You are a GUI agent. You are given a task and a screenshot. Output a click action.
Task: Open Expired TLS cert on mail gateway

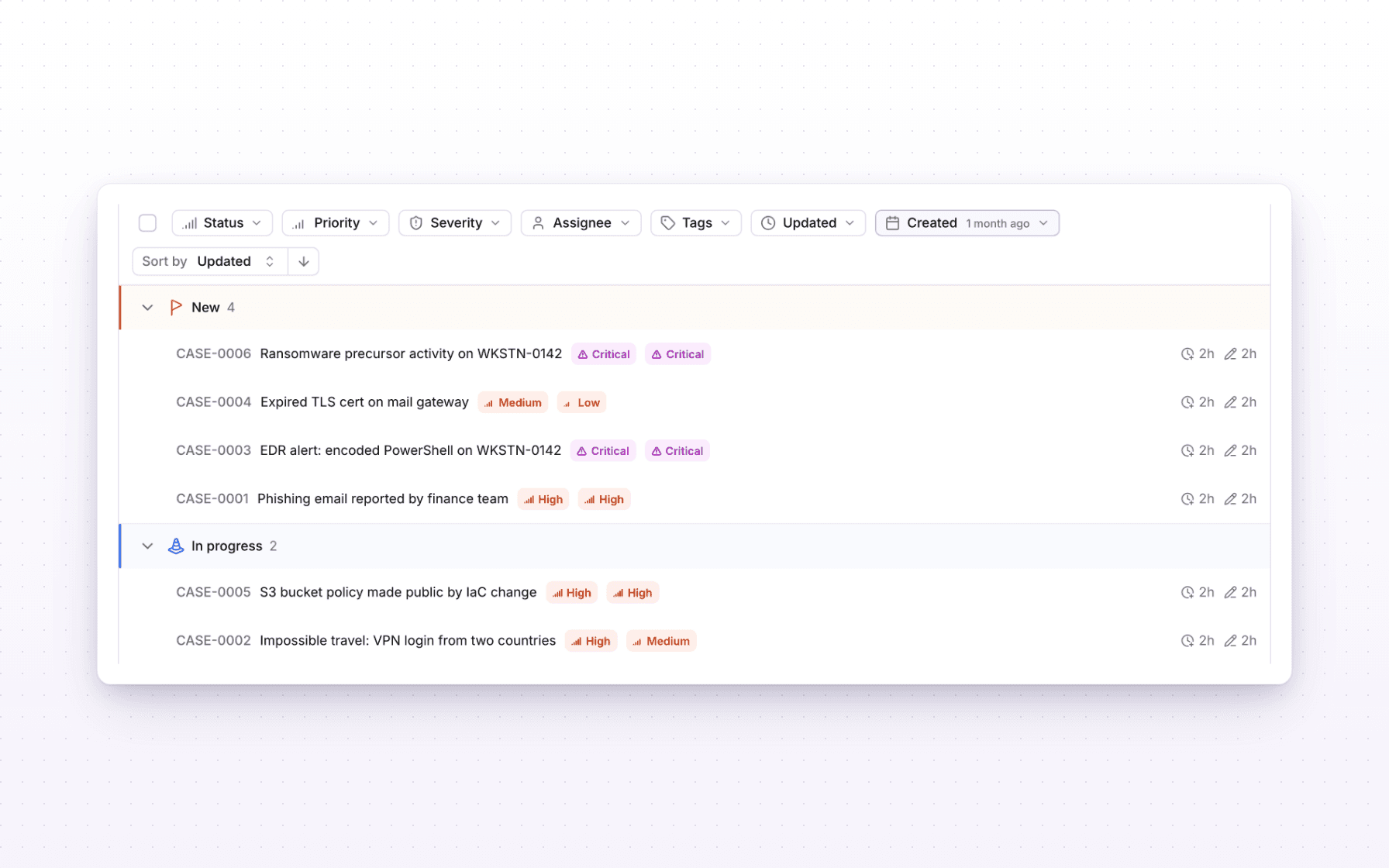click(364, 402)
